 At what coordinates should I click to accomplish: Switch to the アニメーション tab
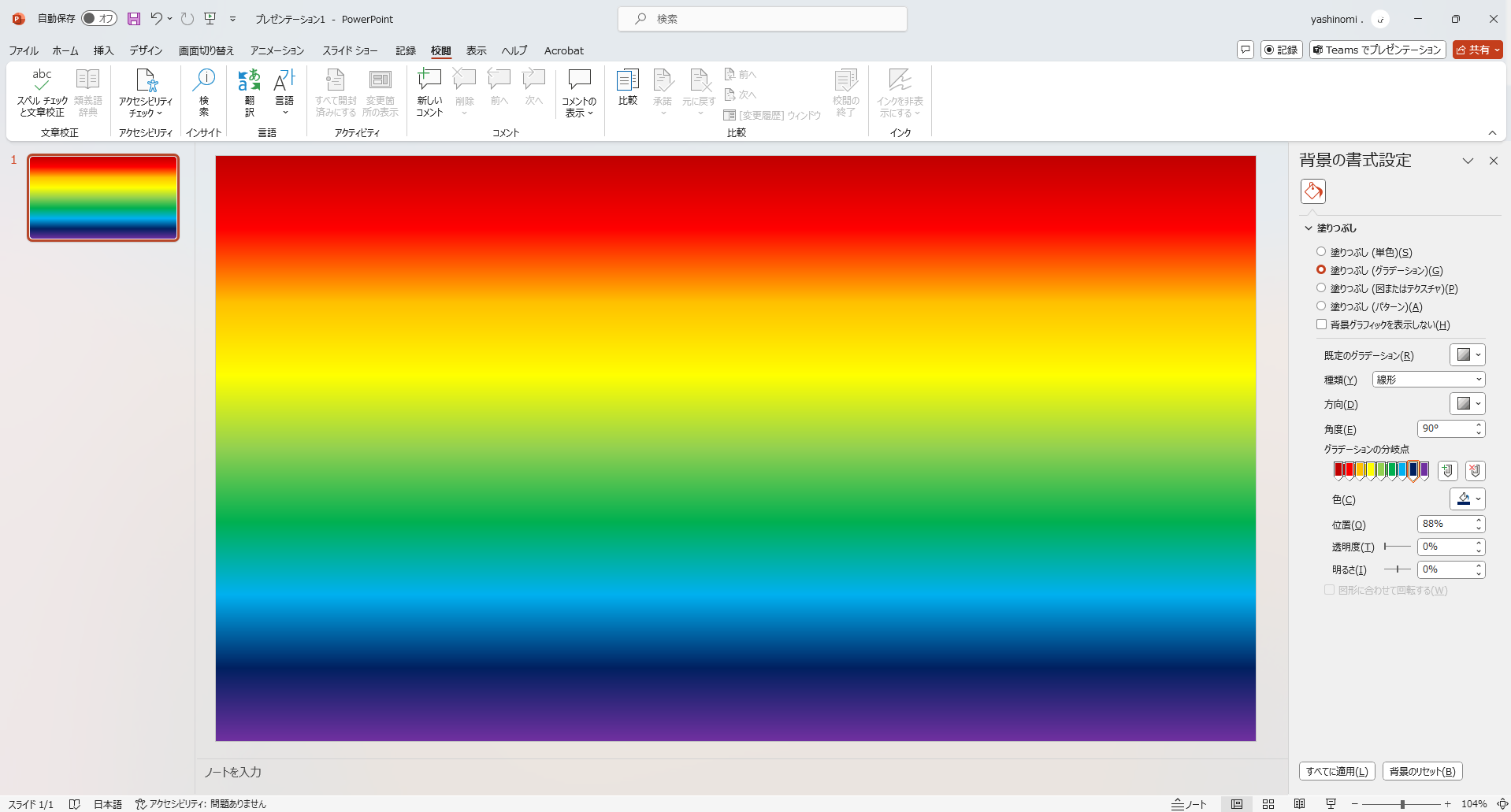point(277,50)
